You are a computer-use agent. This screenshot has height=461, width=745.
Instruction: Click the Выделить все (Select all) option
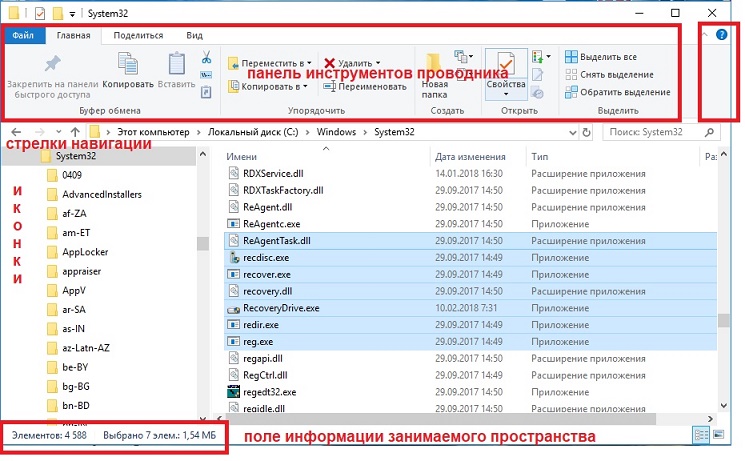pos(601,57)
